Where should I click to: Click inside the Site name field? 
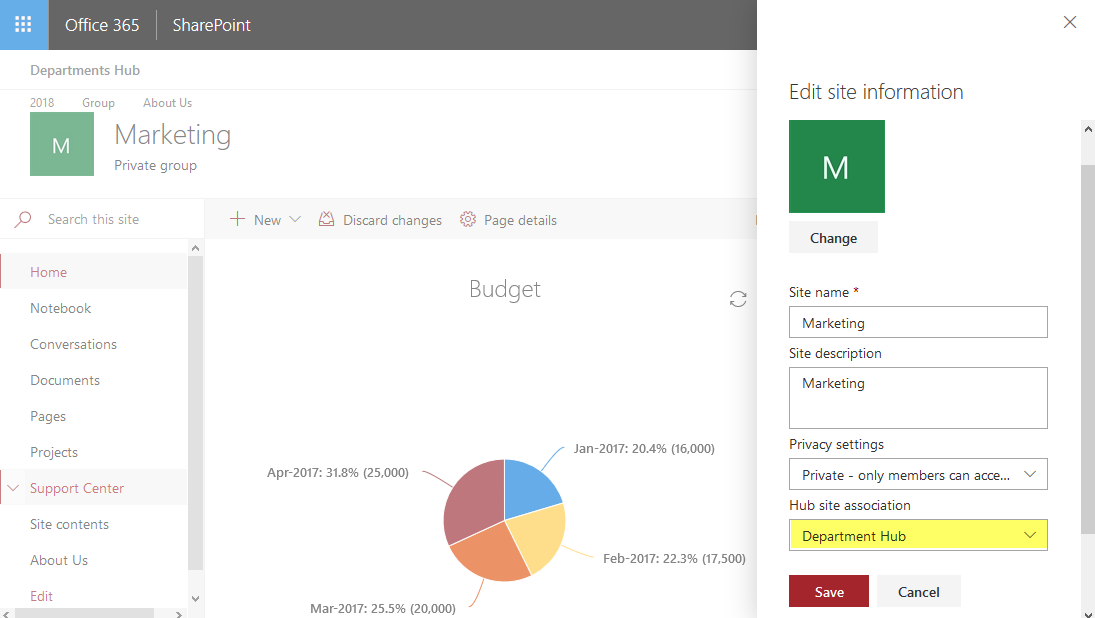tap(917, 322)
